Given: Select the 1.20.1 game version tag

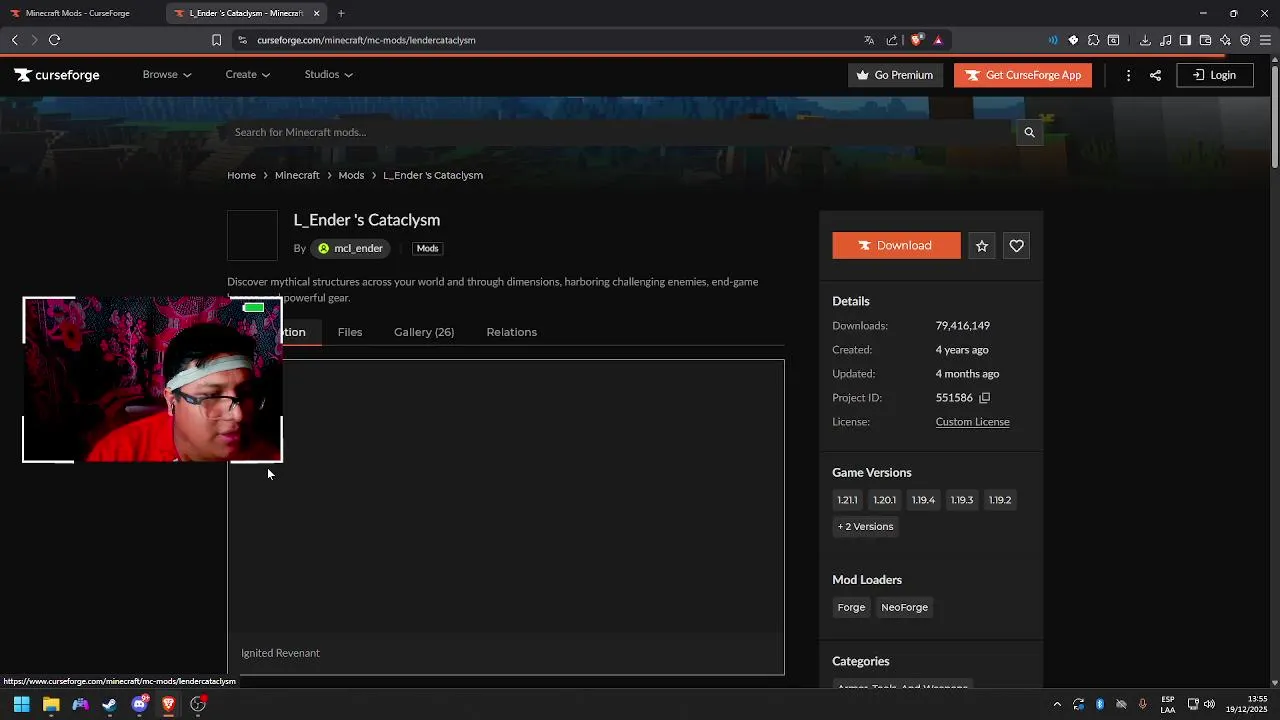Looking at the screenshot, I should tap(884, 500).
